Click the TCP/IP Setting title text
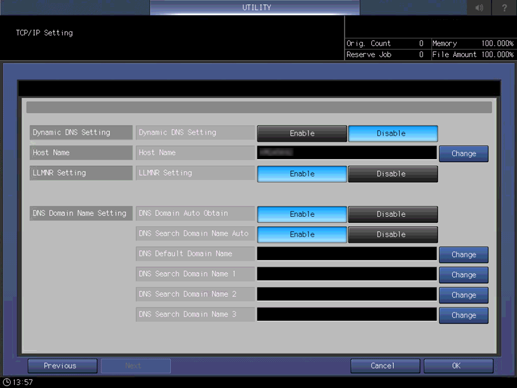Viewport: 517px width, 388px height. [44, 33]
